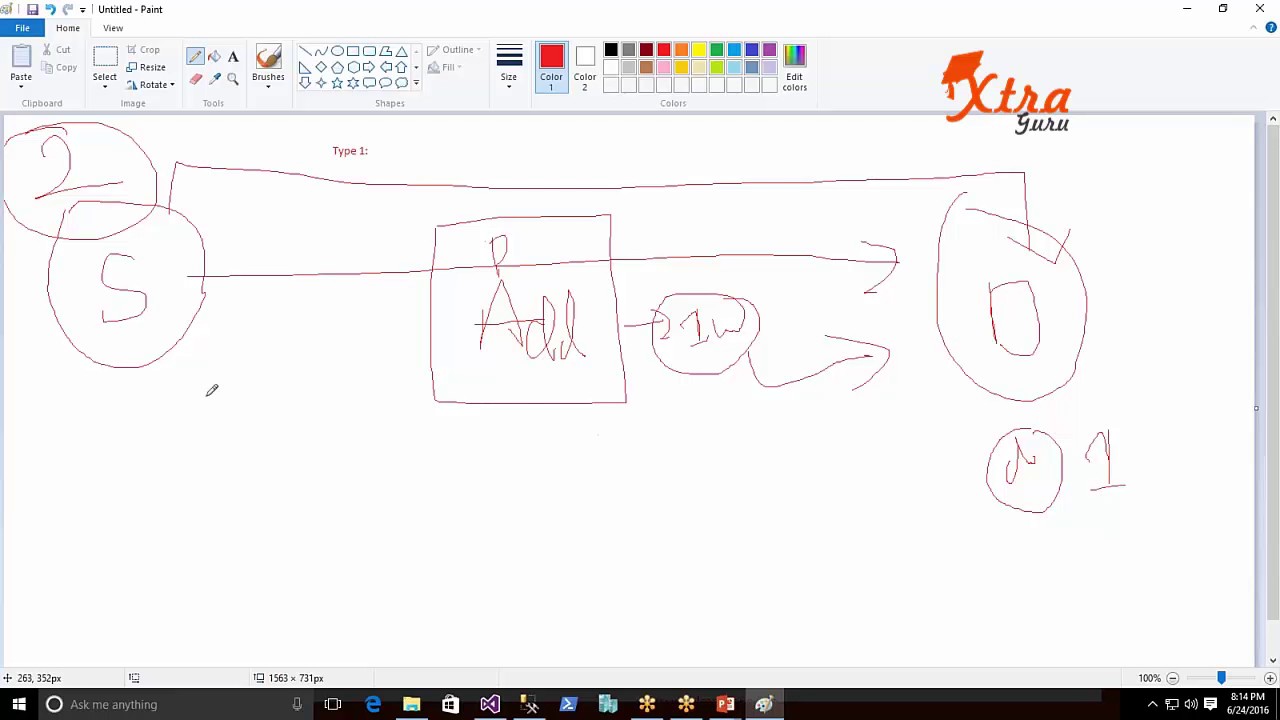Choose the Polygon shape

click(385, 51)
